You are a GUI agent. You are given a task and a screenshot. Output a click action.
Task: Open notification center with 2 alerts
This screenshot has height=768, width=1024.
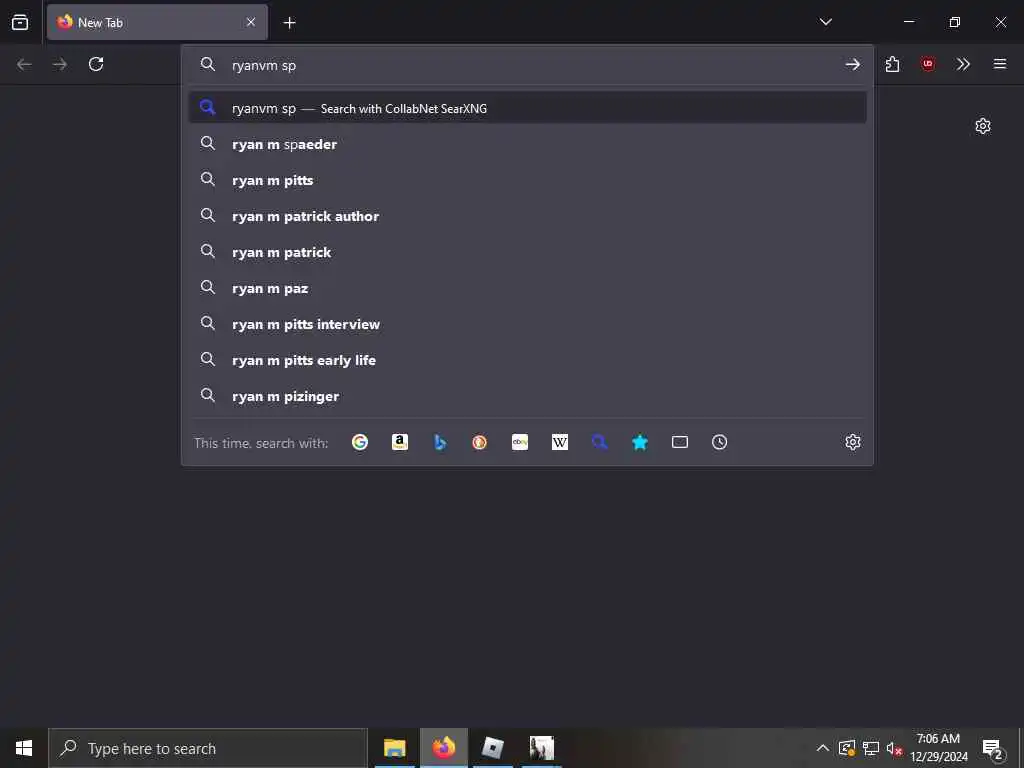pyautogui.click(x=993, y=749)
